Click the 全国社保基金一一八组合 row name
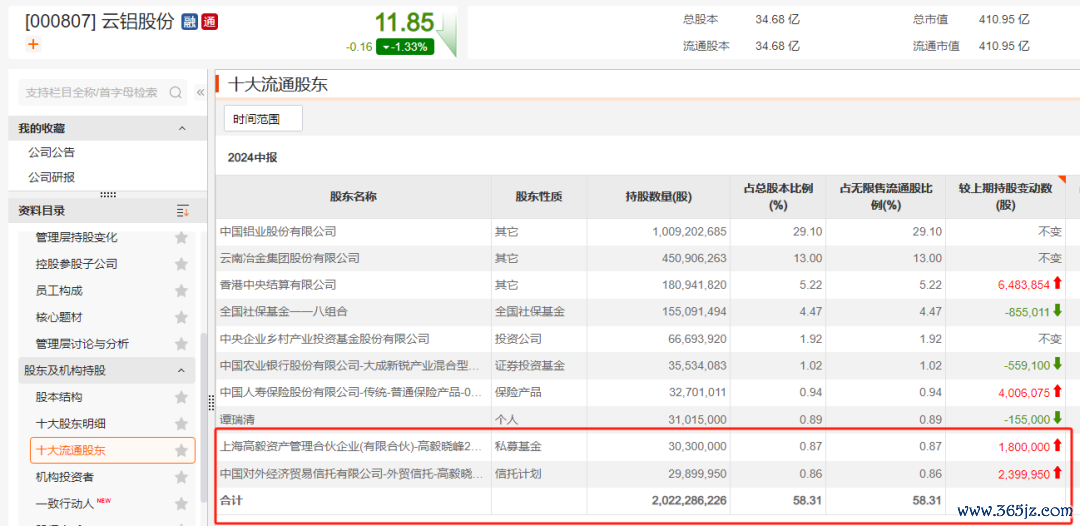1080x526 pixels. pos(283,311)
